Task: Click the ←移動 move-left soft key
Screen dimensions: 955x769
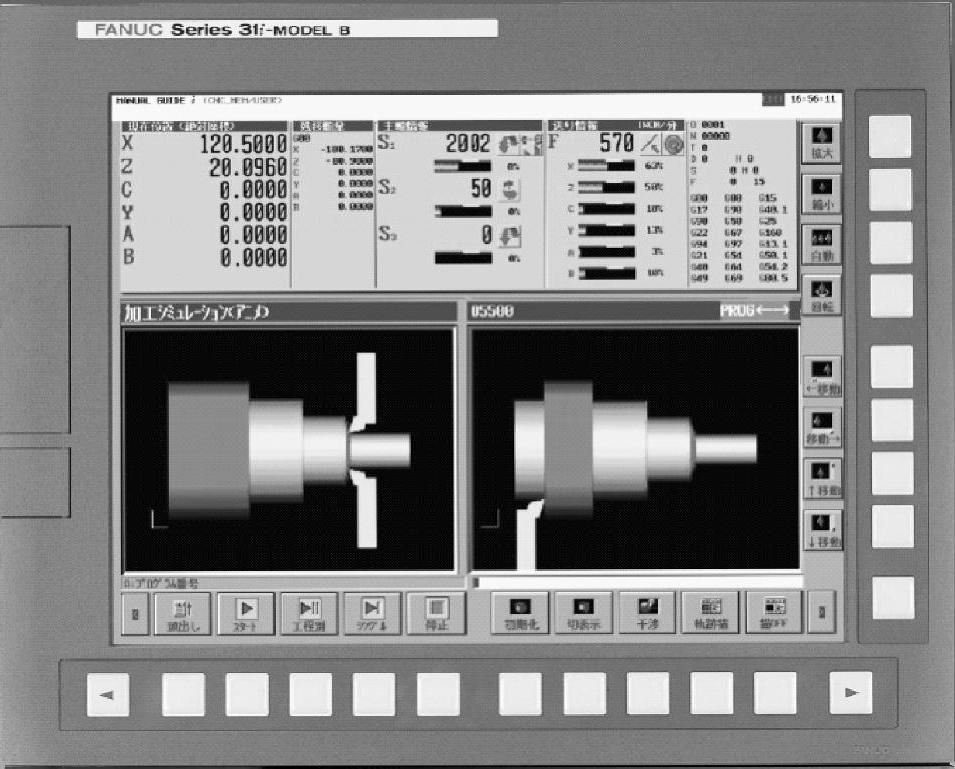Action: tap(823, 377)
